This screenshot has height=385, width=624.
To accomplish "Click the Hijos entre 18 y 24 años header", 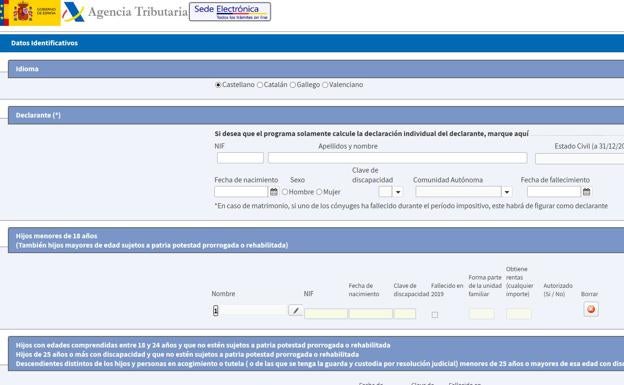I will coord(316,354).
